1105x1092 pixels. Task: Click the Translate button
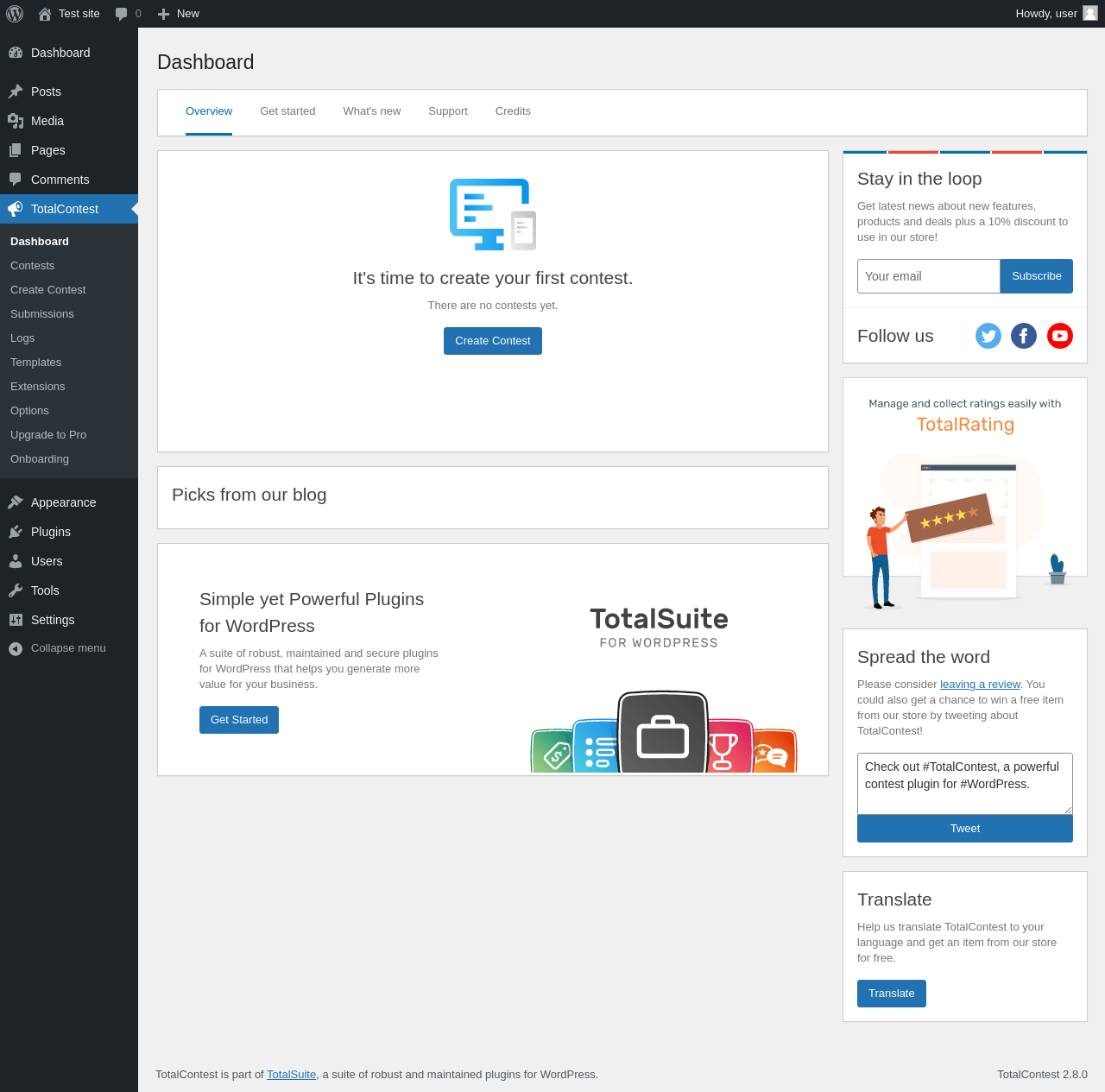click(x=892, y=994)
